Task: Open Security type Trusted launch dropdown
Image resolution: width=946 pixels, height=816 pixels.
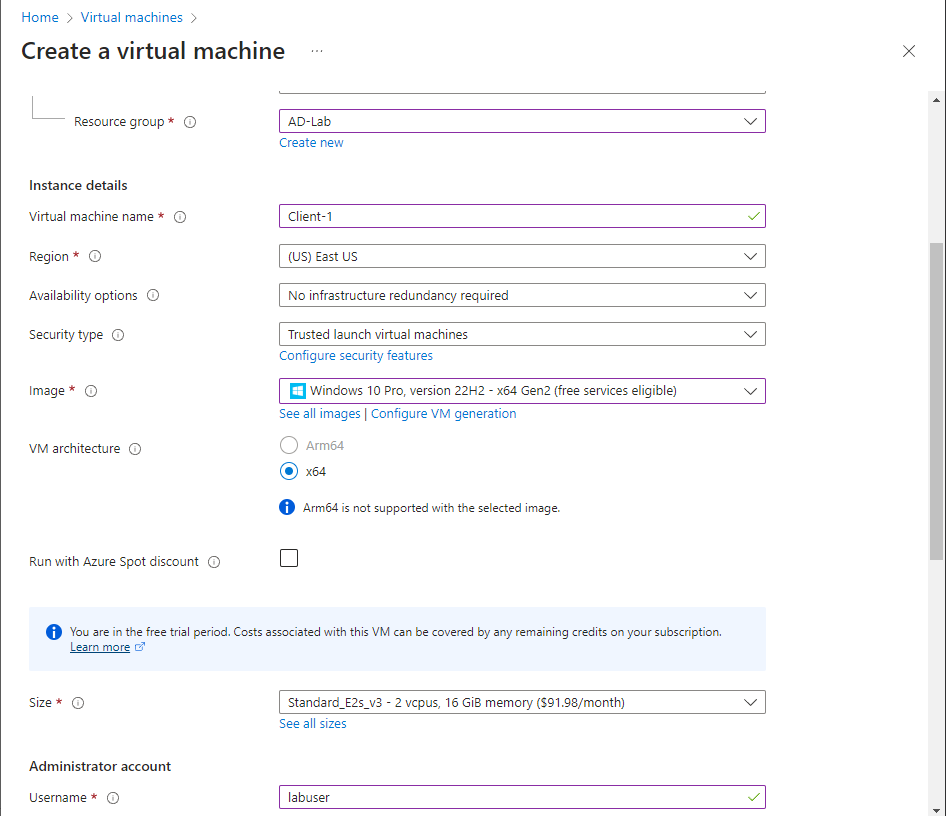Action: [x=522, y=334]
